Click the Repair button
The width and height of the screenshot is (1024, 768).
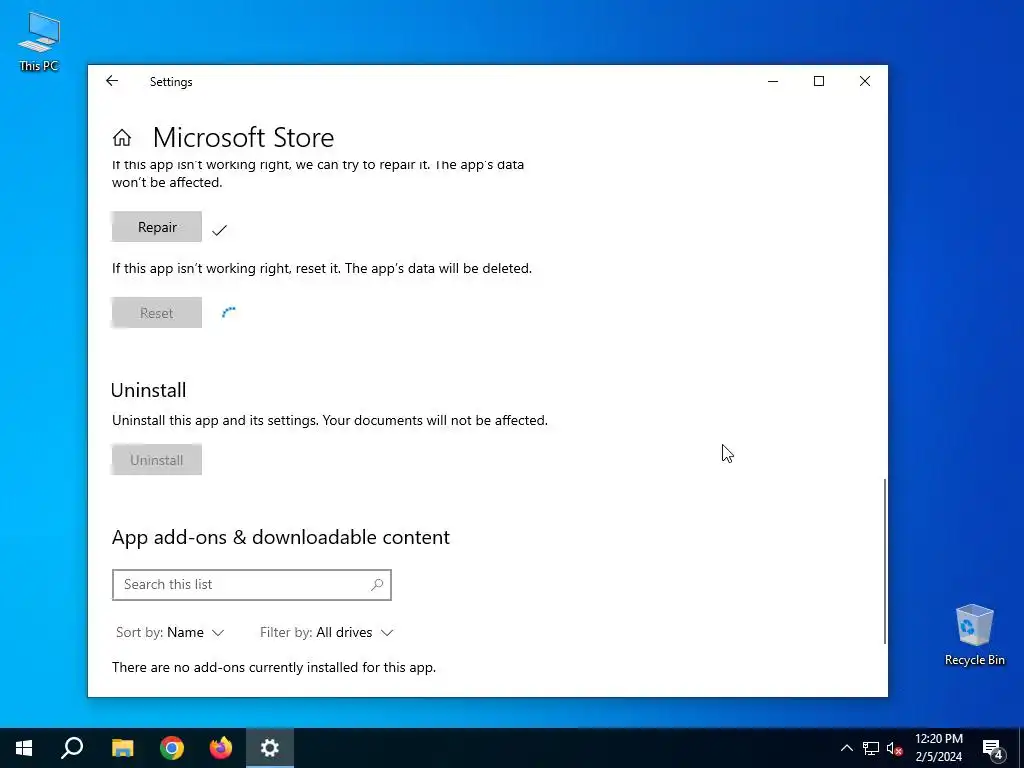click(157, 227)
